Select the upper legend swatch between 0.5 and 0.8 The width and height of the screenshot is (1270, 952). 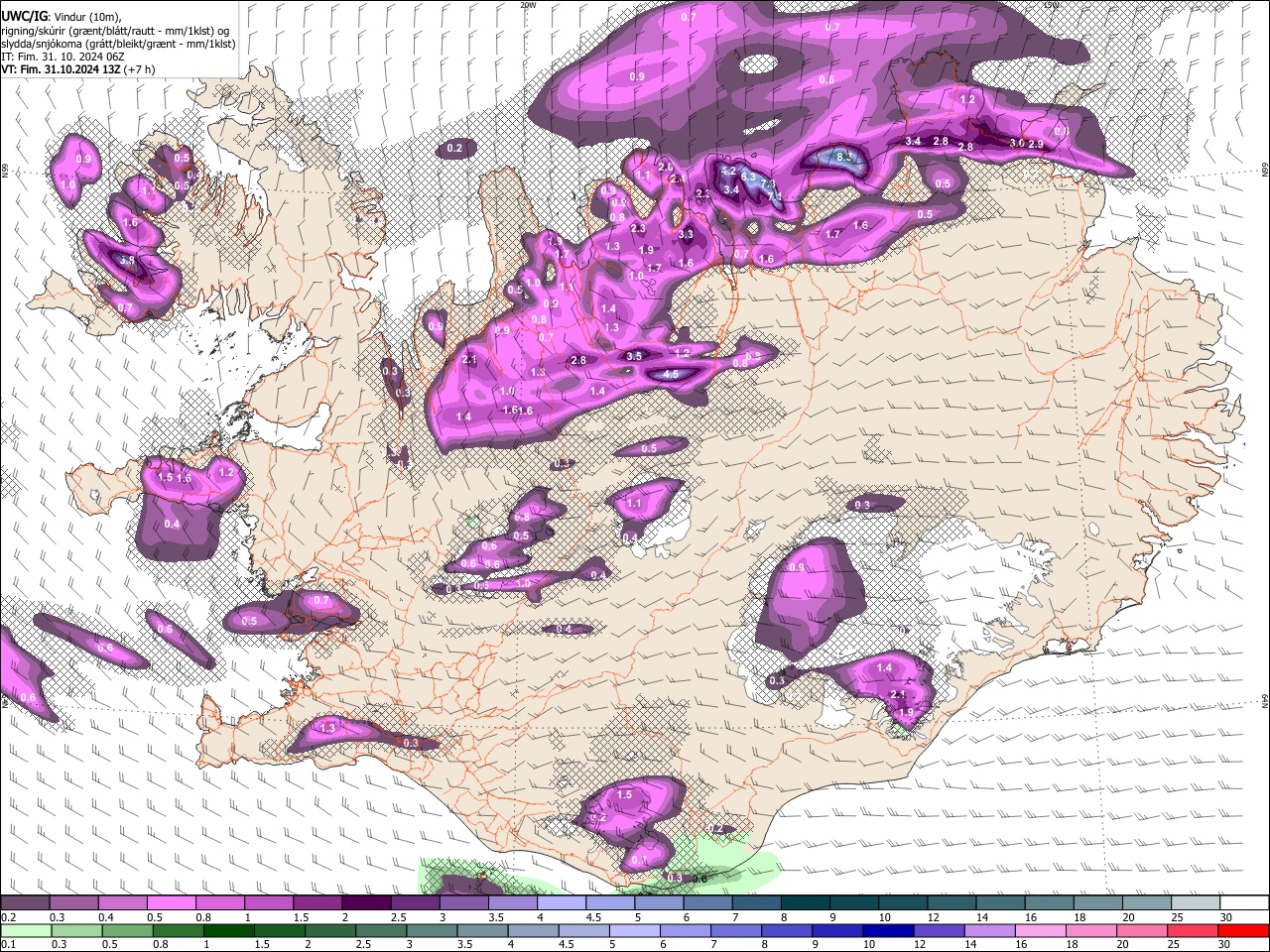click(172, 903)
